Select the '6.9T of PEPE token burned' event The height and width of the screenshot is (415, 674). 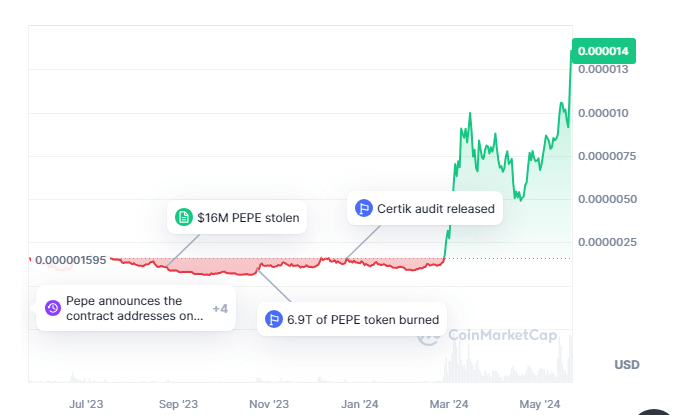[x=364, y=320]
